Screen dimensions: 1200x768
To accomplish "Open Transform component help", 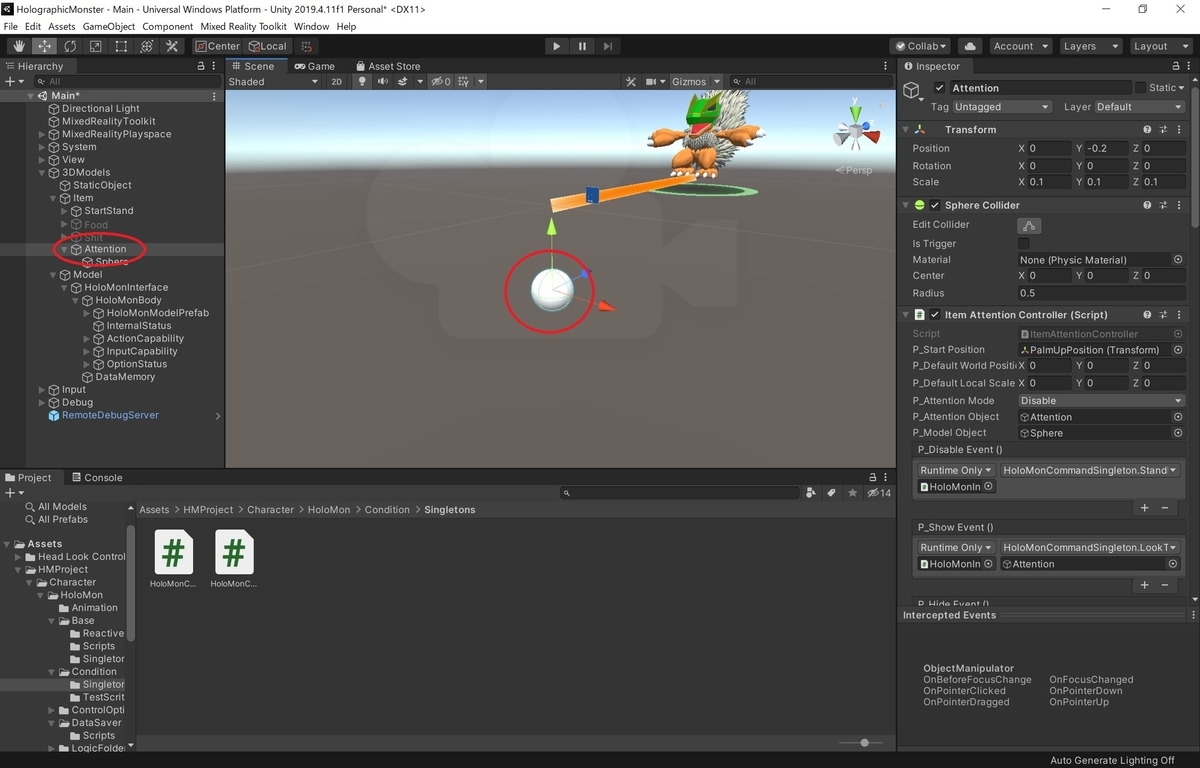I will pos(1147,129).
